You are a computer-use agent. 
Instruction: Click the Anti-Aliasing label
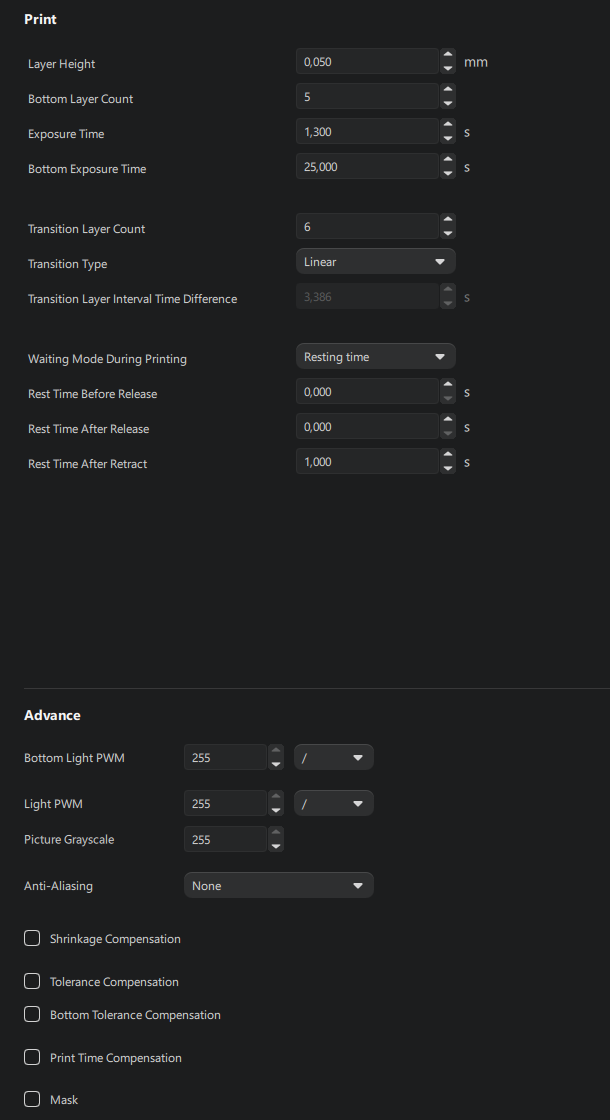pyautogui.click(x=59, y=886)
